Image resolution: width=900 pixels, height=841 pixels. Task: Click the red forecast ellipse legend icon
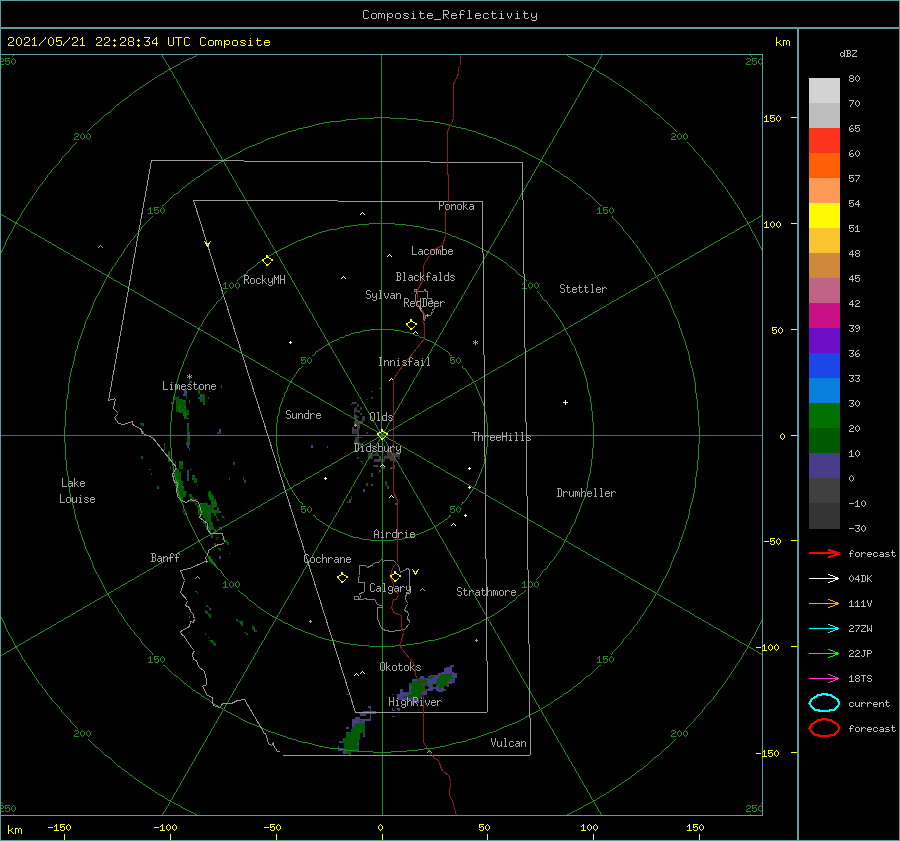(x=824, y=728)
